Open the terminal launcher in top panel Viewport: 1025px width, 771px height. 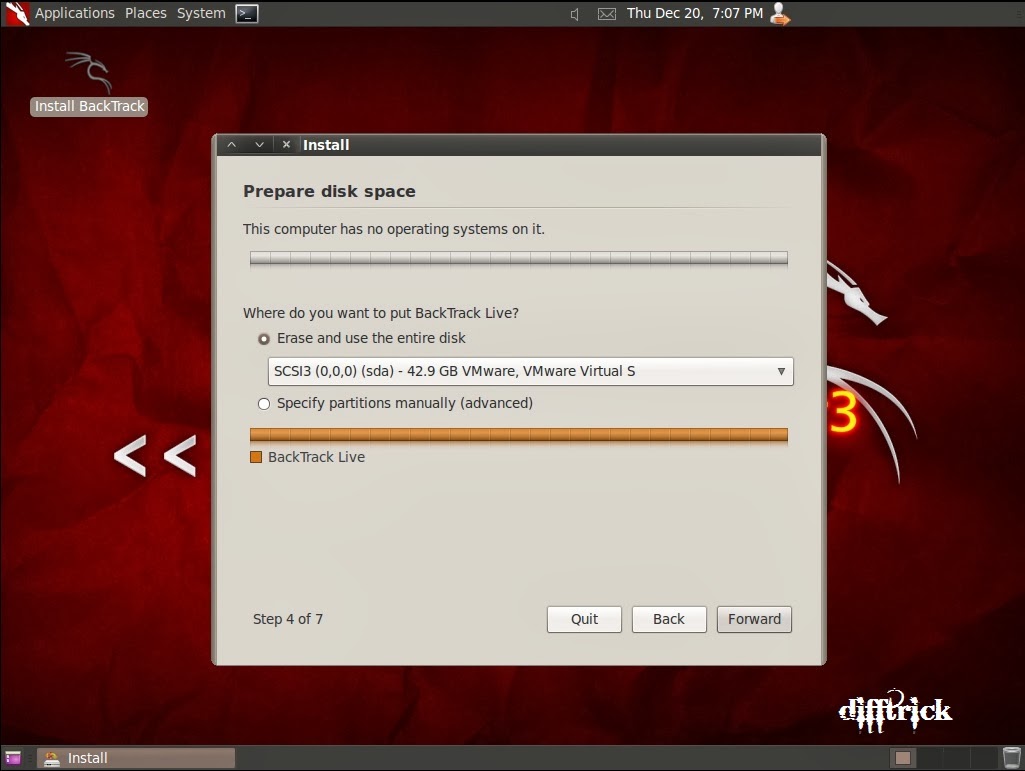[246, 13]
